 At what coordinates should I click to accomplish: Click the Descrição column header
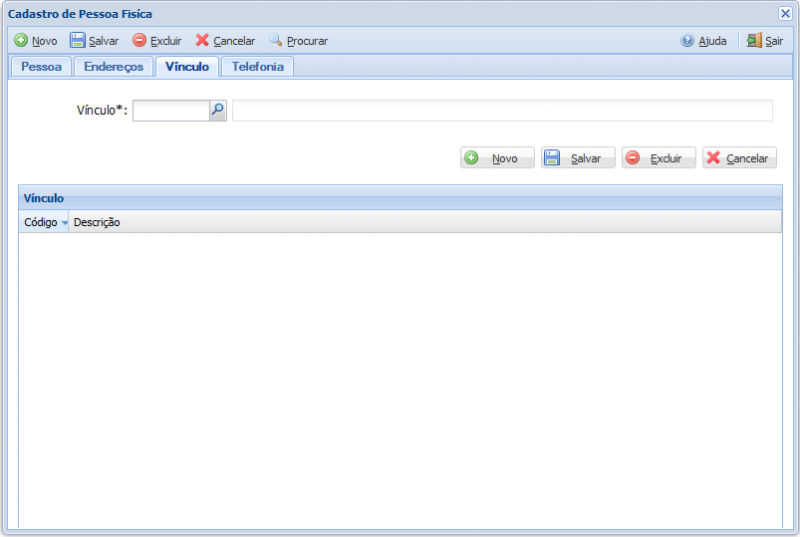pyautogui.click(x=97, y=222)
